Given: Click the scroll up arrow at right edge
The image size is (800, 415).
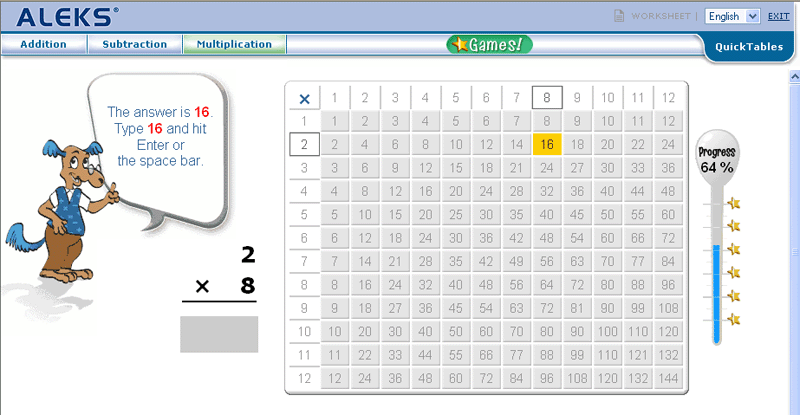Looking at the screenshot, I should (794, 77).
